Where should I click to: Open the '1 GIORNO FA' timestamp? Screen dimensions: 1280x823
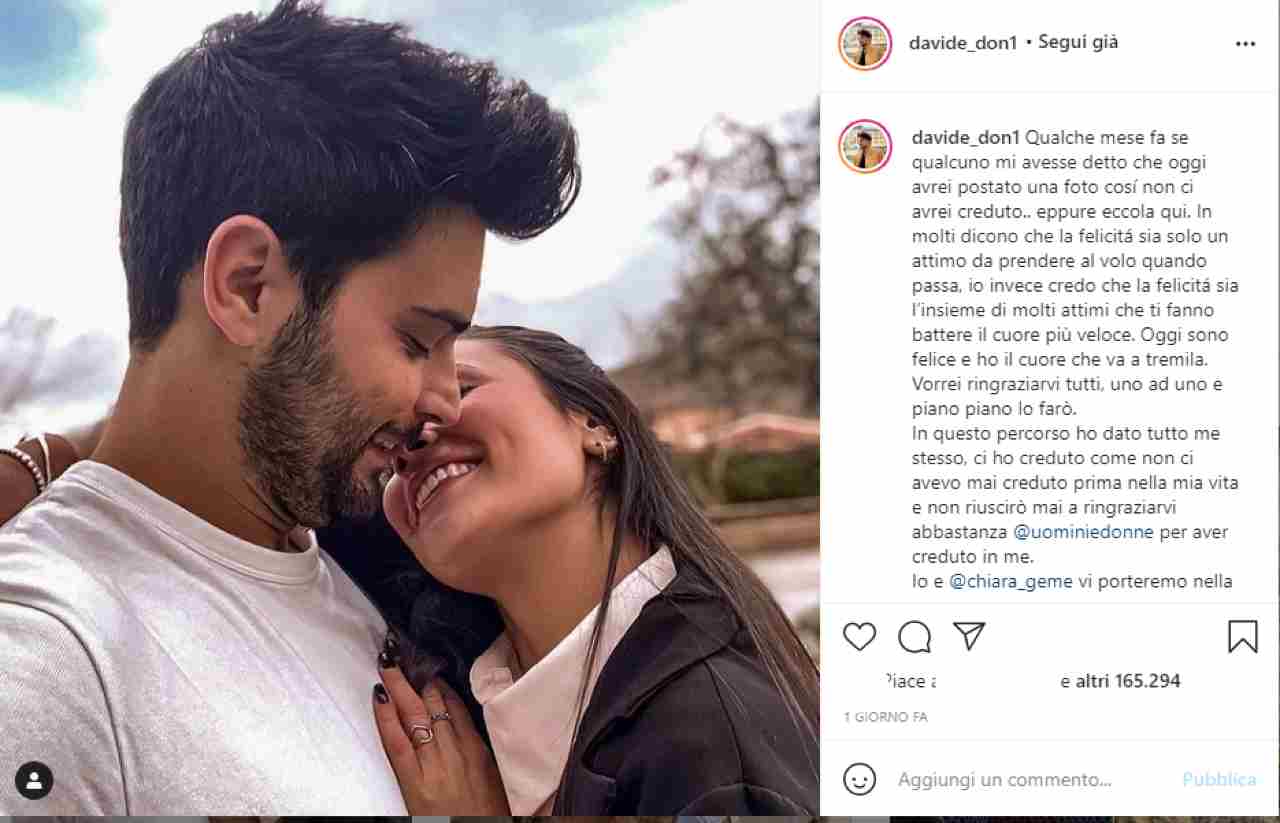885,717
